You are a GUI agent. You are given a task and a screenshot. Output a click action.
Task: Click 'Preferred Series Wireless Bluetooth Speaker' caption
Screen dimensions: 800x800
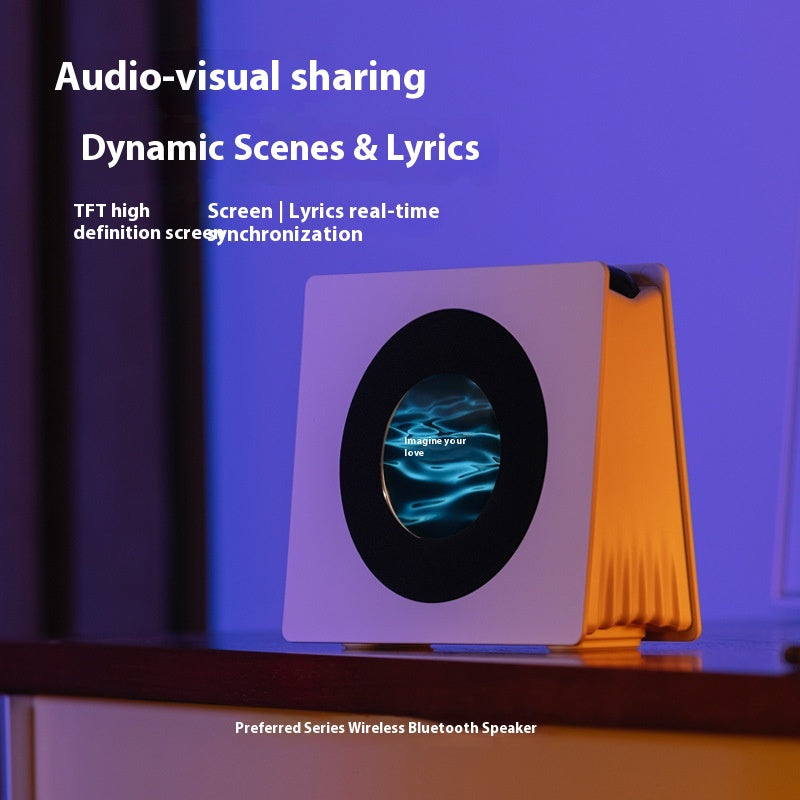[x=386, y=728]
